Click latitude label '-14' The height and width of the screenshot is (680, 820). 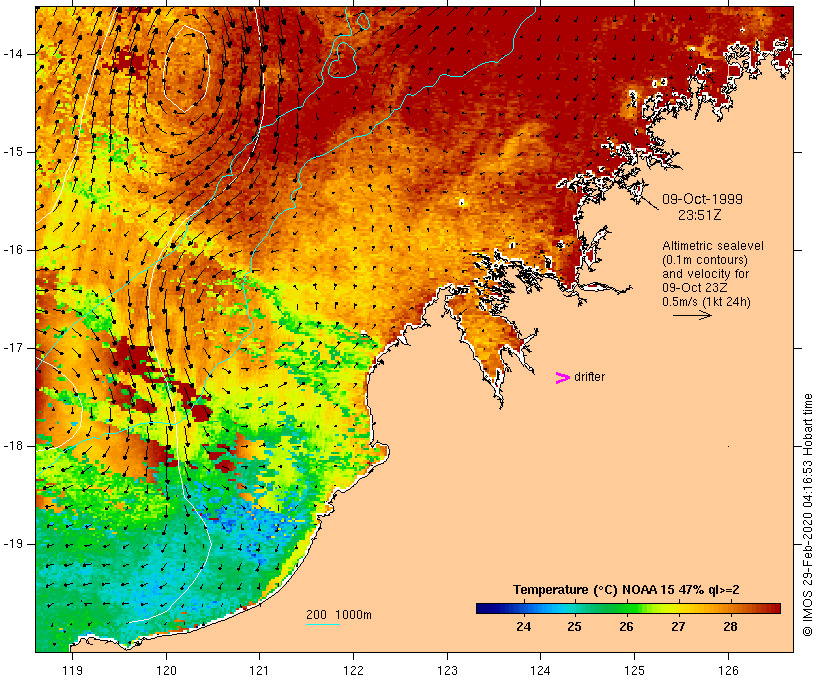tap(13, 54)
